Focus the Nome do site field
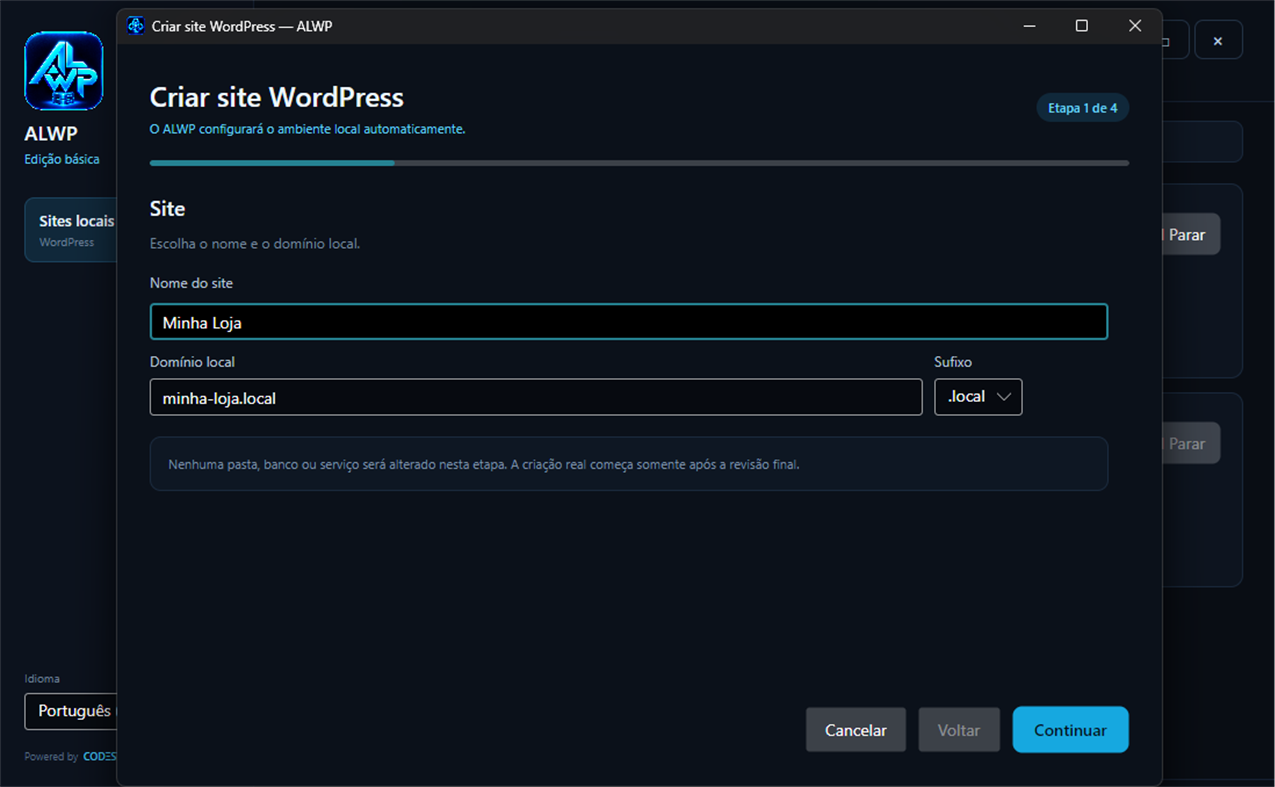This screenshot has height=787, width=1275. tap(629, 322)
